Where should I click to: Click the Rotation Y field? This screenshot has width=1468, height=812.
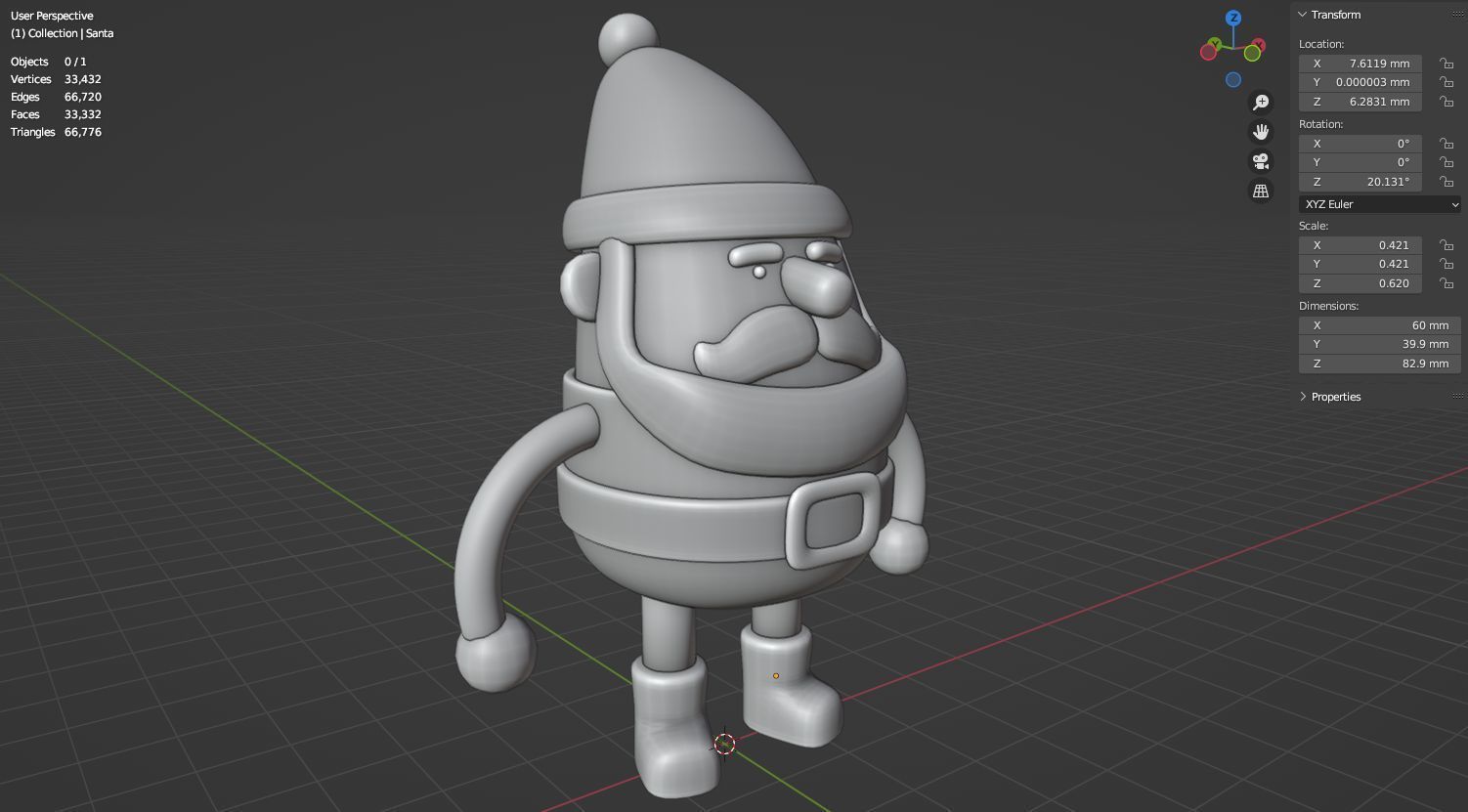[1360, 162]
